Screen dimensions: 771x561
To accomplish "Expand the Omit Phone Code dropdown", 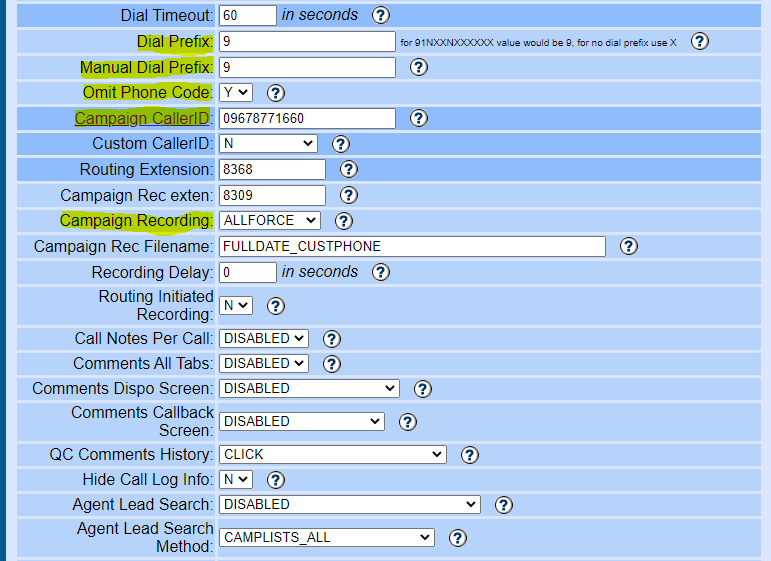I will pyautogui.click(x=236, y=92).
